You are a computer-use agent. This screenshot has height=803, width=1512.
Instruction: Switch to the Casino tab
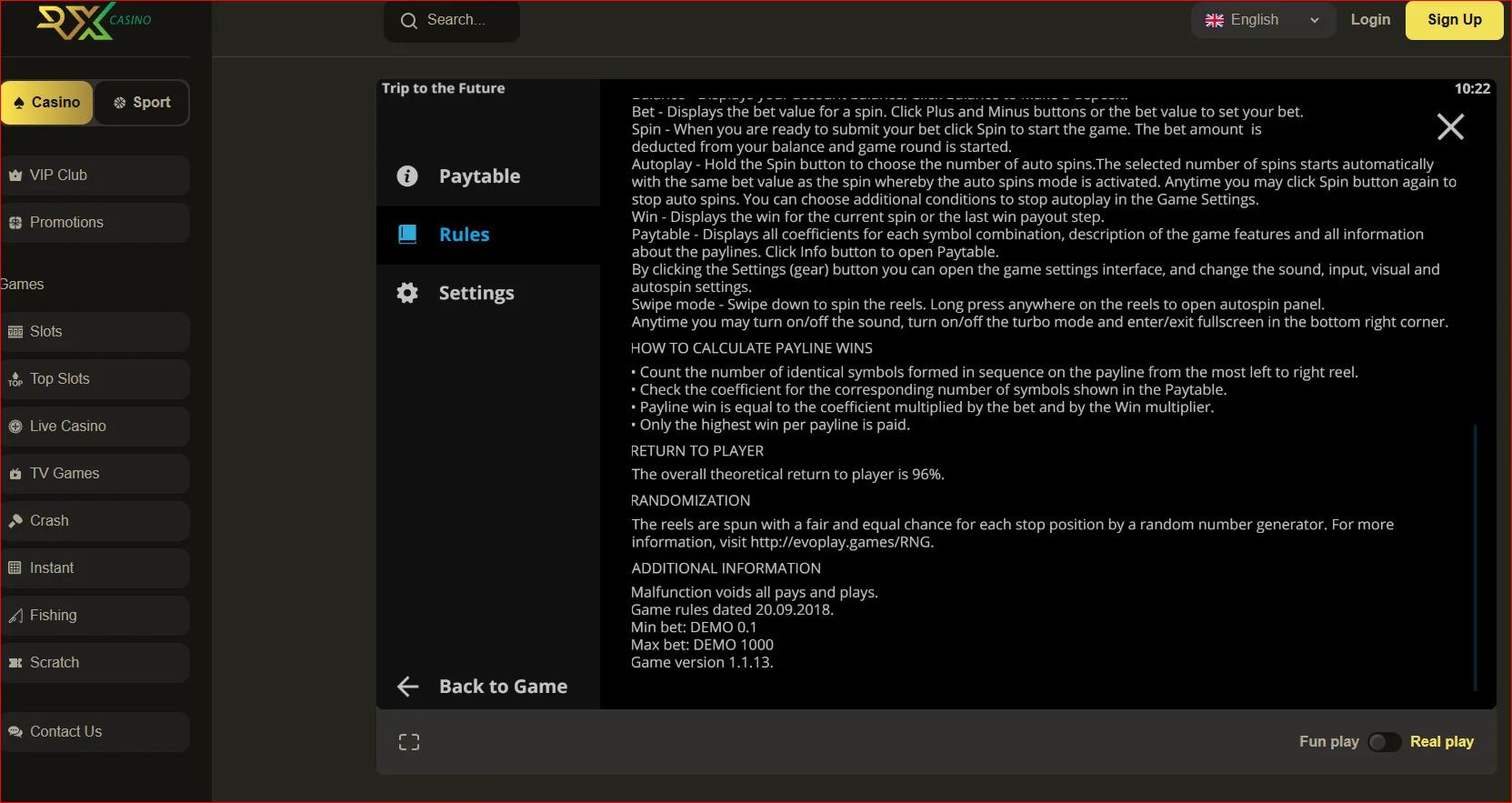[46, 103]
